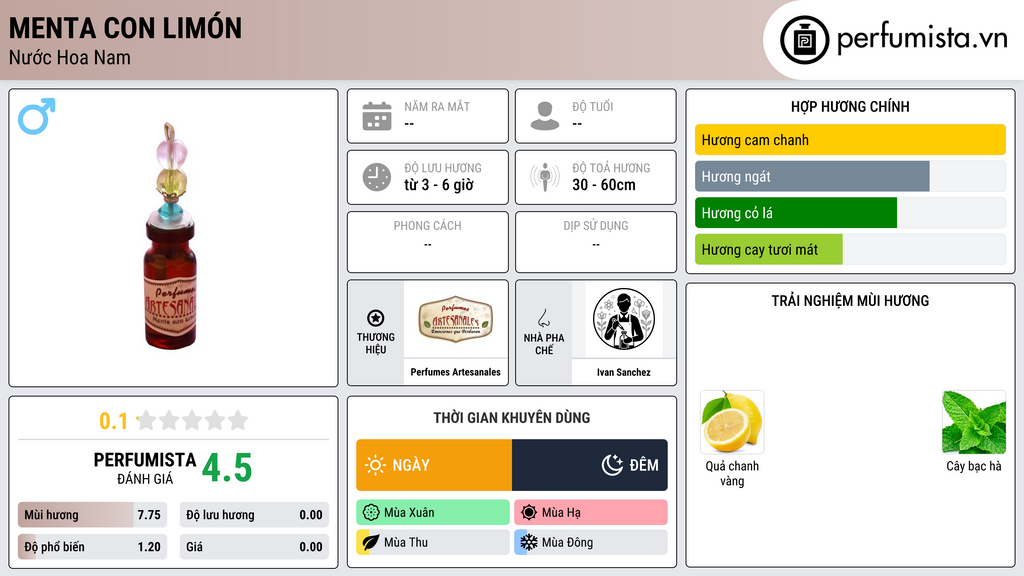Click the Hương cam chanh accord bar

tap(850, 140)
